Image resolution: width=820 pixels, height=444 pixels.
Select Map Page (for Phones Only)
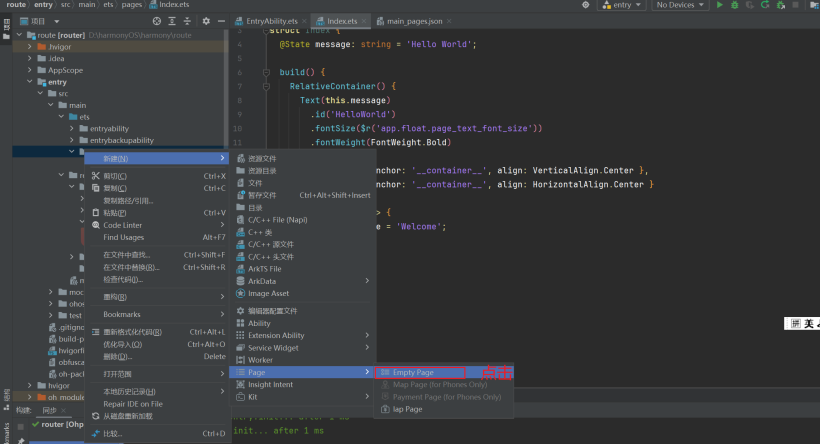(x=443, y=384)
